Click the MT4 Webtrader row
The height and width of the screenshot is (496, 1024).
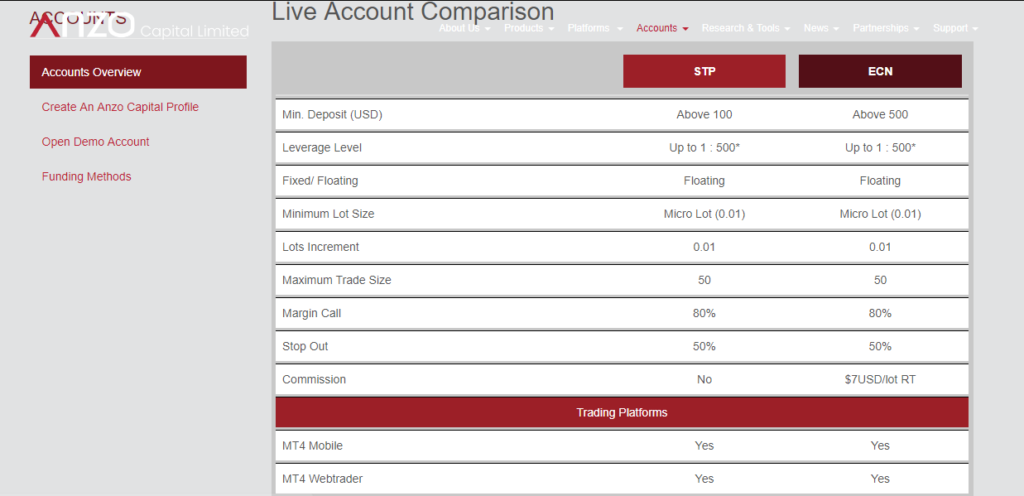[622, 479]
